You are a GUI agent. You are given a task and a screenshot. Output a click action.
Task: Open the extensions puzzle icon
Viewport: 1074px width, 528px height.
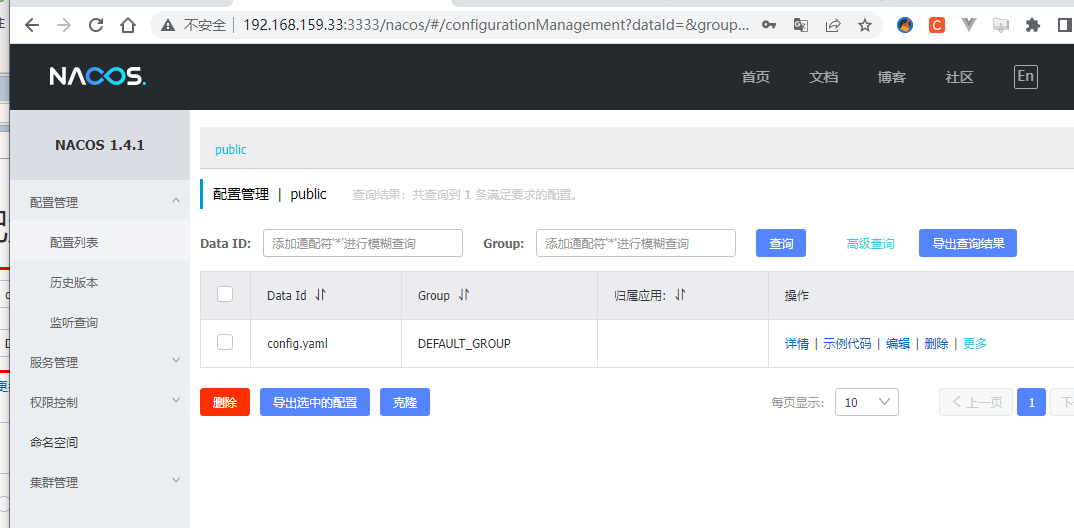click(1032, 25)
